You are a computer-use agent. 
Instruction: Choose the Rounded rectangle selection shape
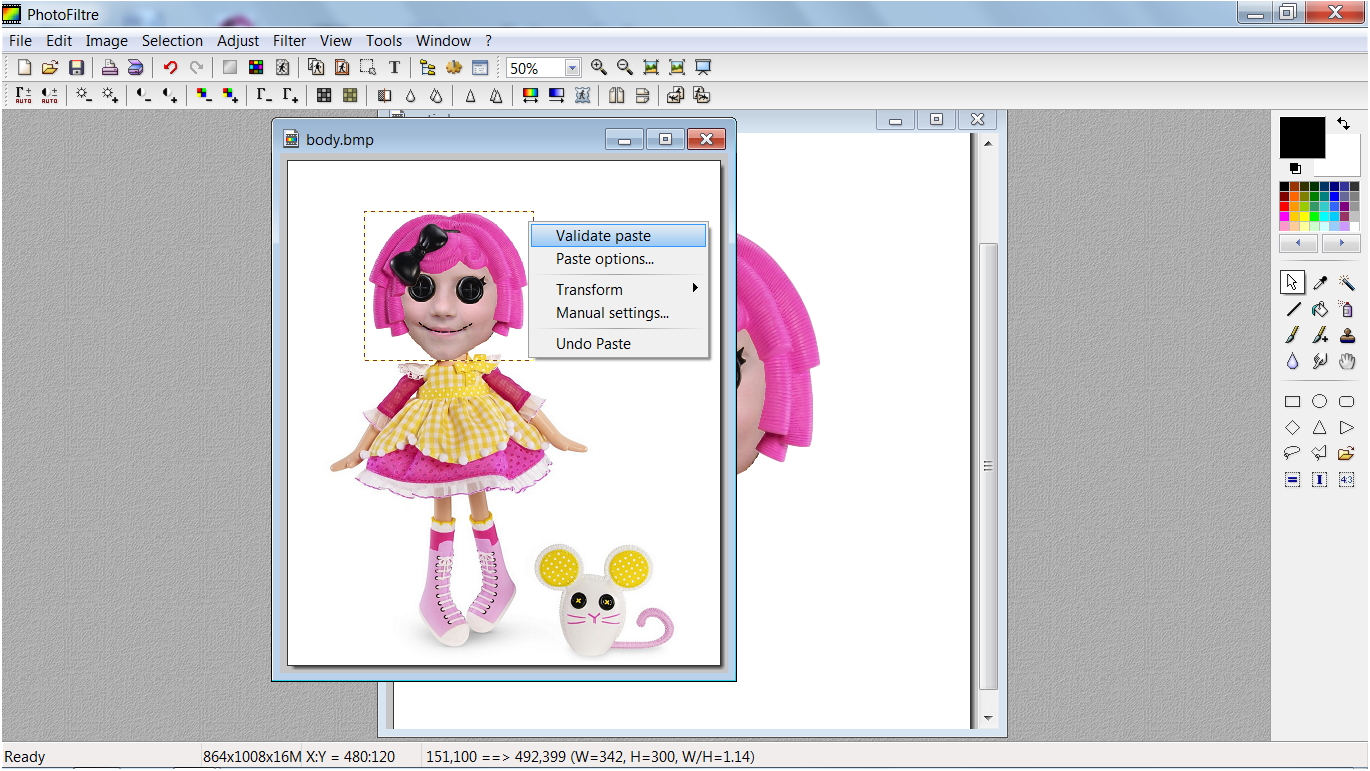tap(1347, 401)
